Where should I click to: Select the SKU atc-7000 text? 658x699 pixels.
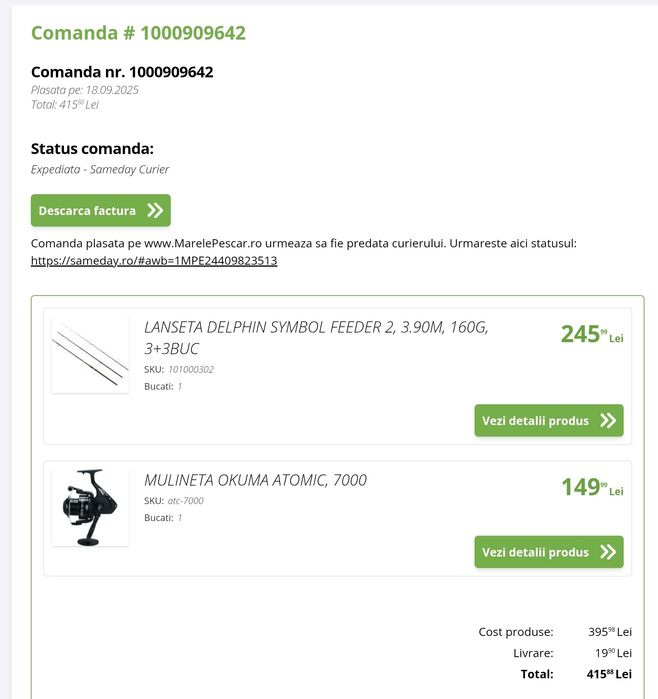click(x=185, y=501)
